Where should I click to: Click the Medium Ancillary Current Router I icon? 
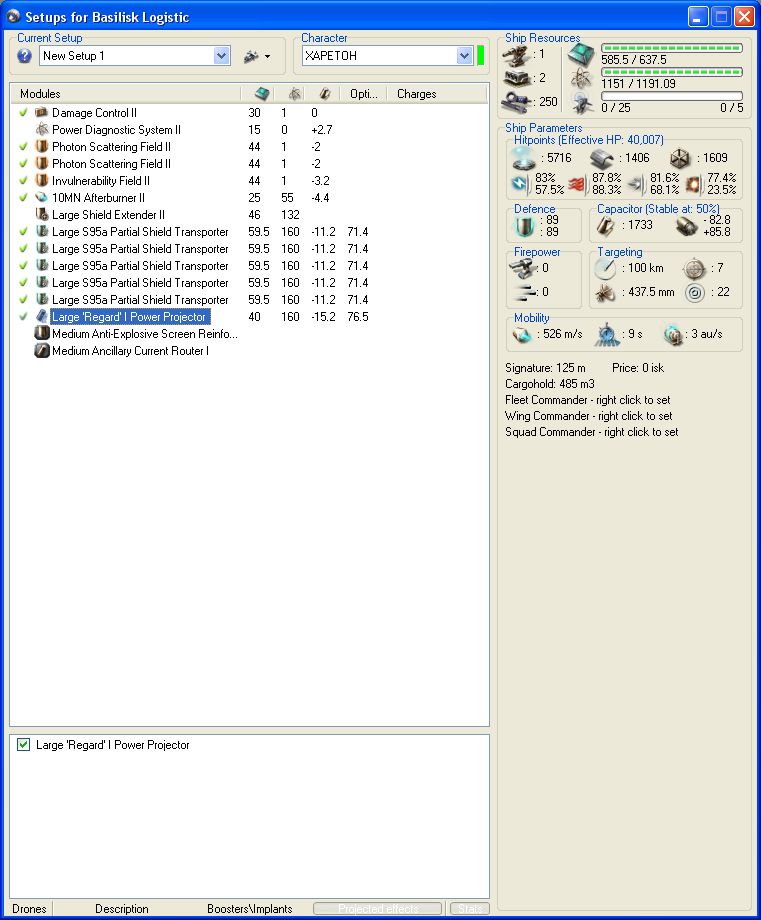(42, 350)
